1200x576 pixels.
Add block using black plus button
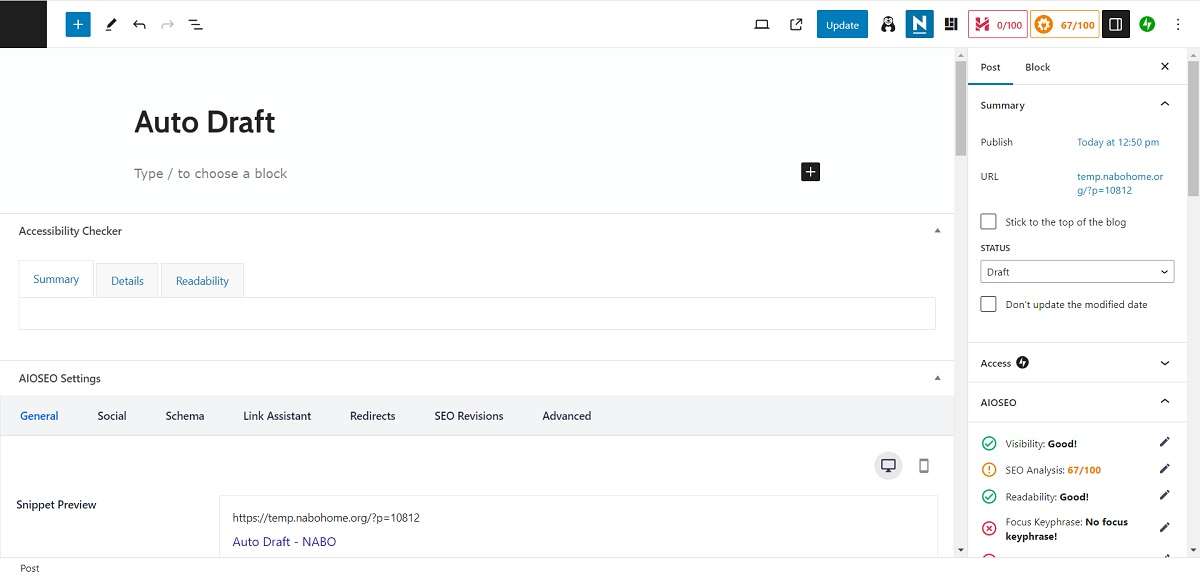point(810,172)
